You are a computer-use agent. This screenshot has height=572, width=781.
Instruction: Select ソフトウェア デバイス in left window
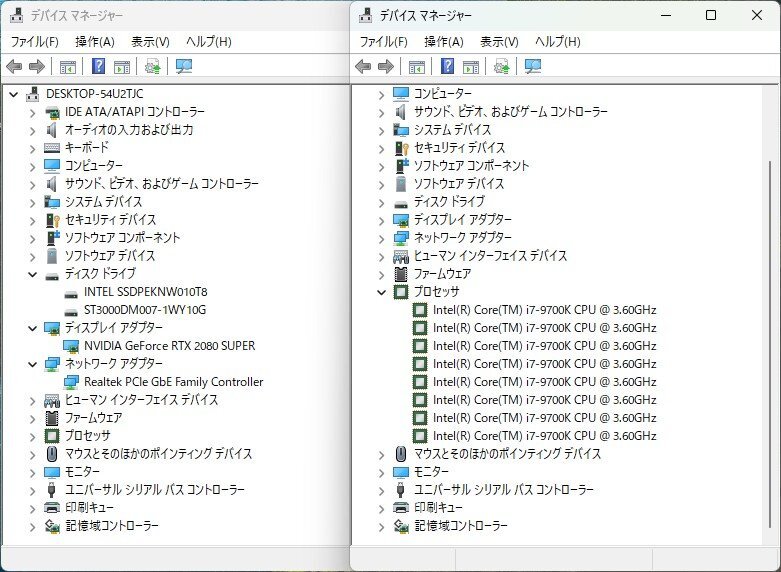(x=110, y=256)
